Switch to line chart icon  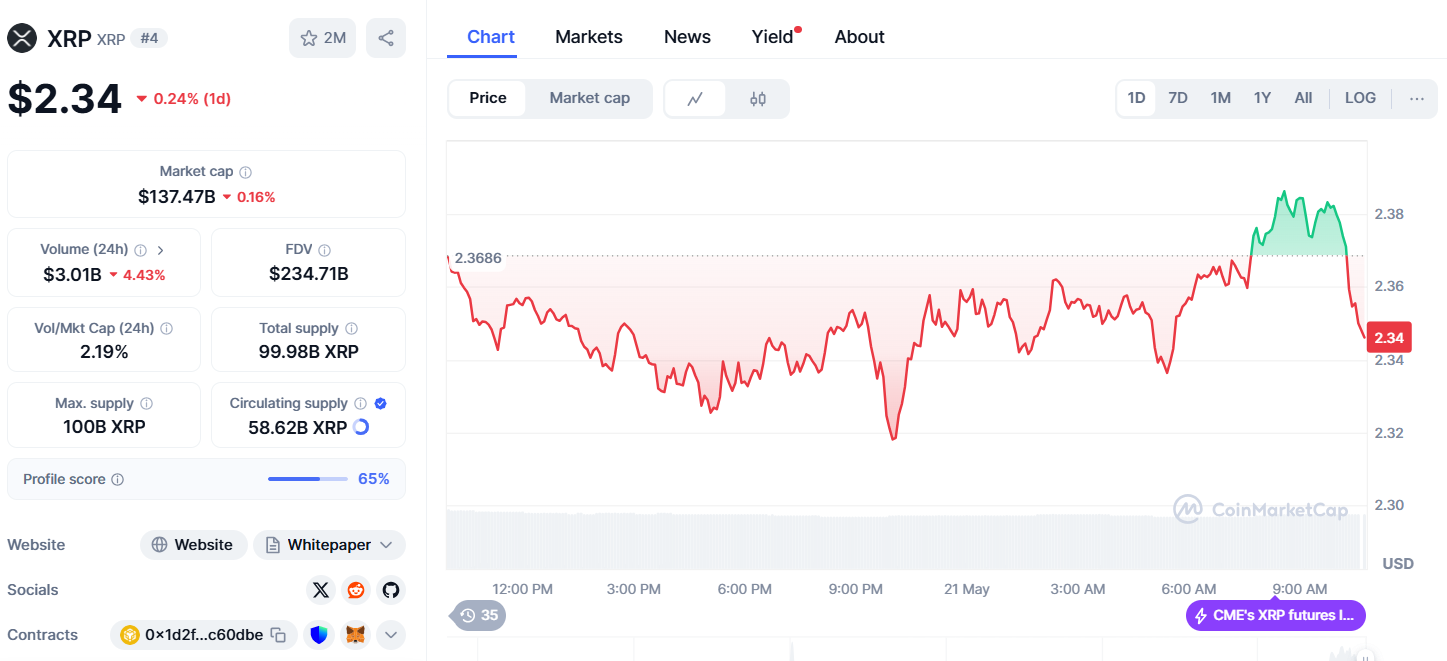tap(695, 98)
